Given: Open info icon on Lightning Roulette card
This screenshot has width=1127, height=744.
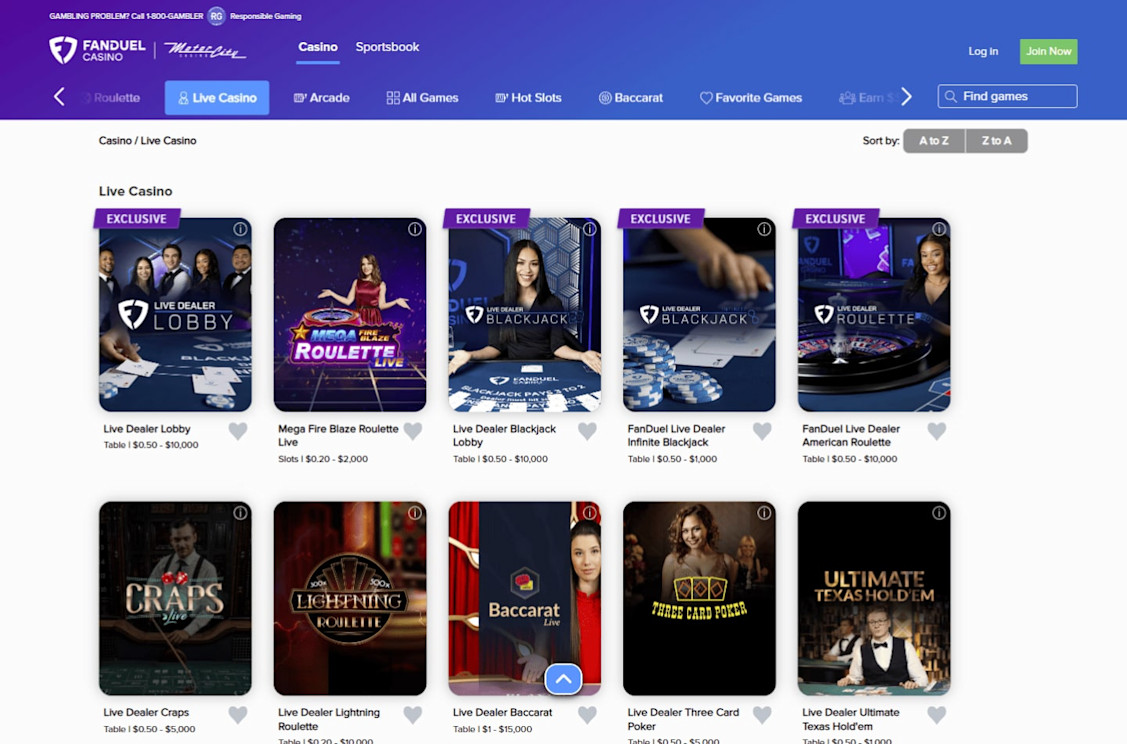Looking at the screenshot, I should point(415,513).
